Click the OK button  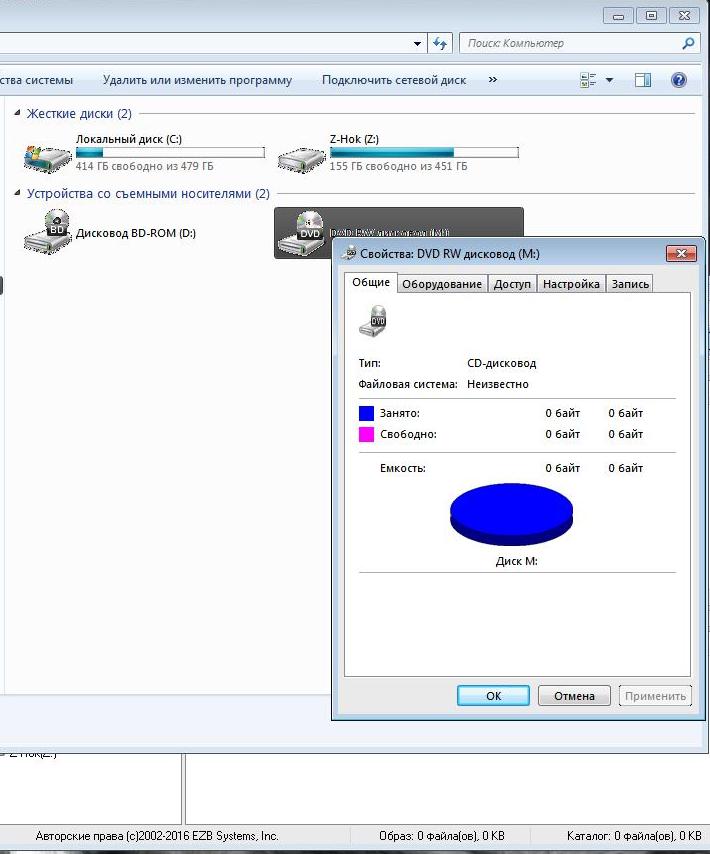(493, 696)
